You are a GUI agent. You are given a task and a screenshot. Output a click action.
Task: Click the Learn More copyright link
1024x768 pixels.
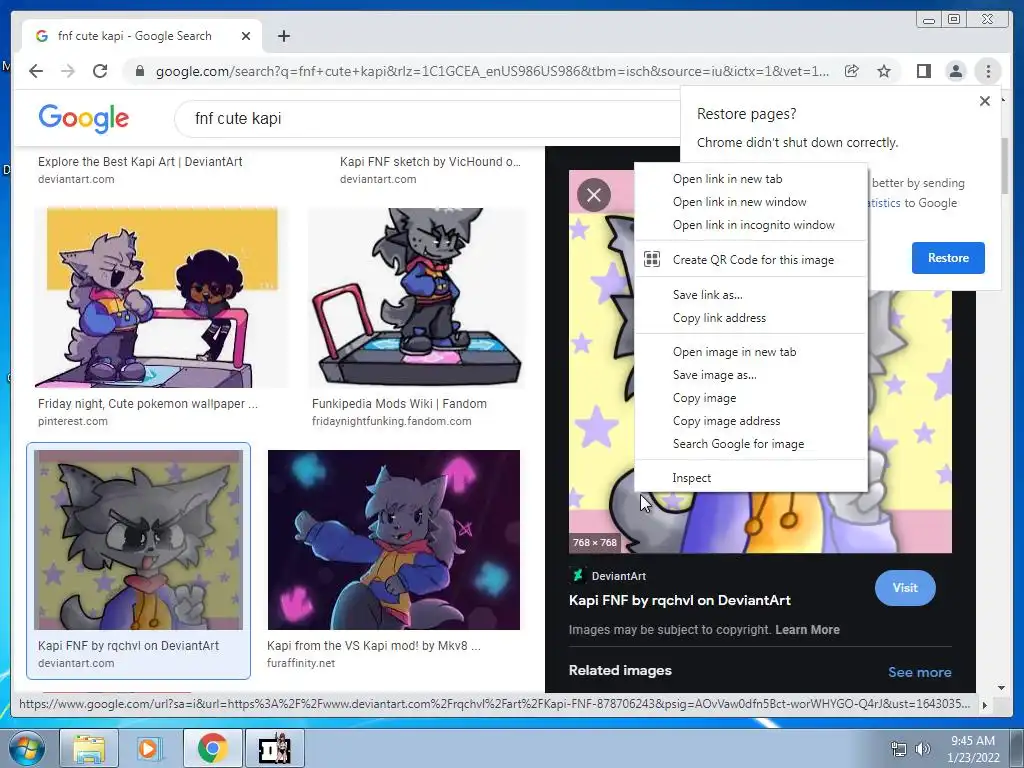point(807,630)
